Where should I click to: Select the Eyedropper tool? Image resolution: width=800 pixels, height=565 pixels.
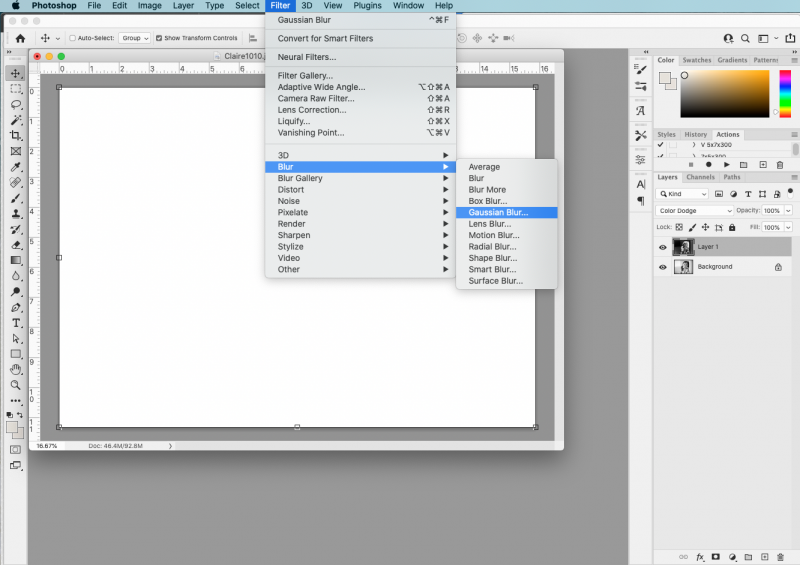click(x=15, y=167)
